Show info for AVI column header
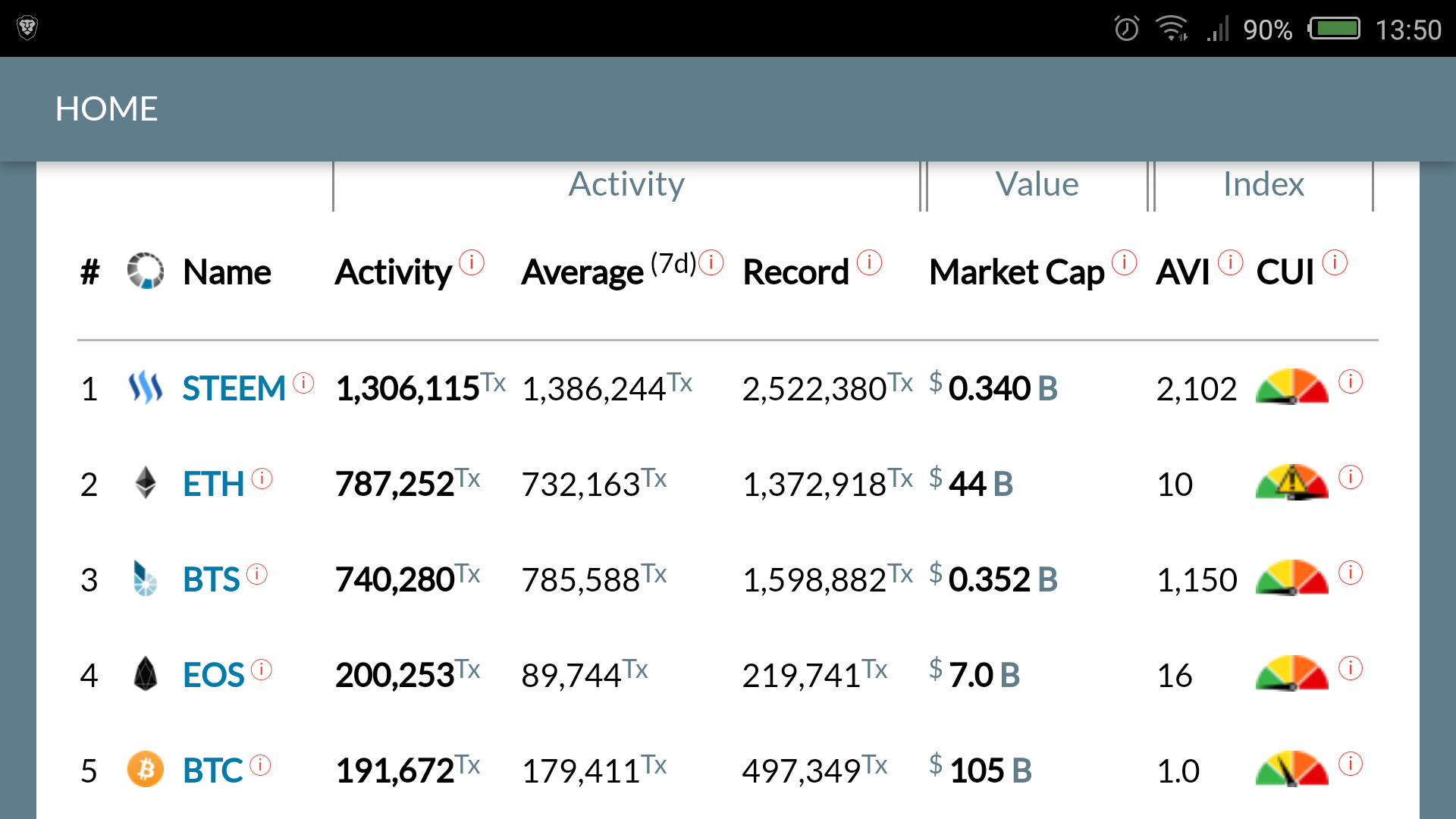The width and height of the screenshot is (1456, 819). (1230, 262)
